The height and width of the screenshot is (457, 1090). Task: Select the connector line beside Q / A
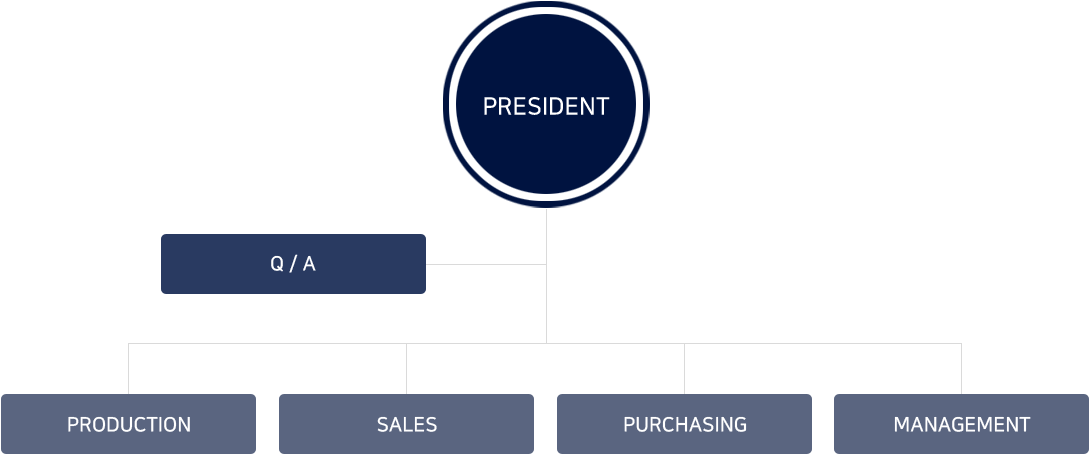tap(486, 264)
